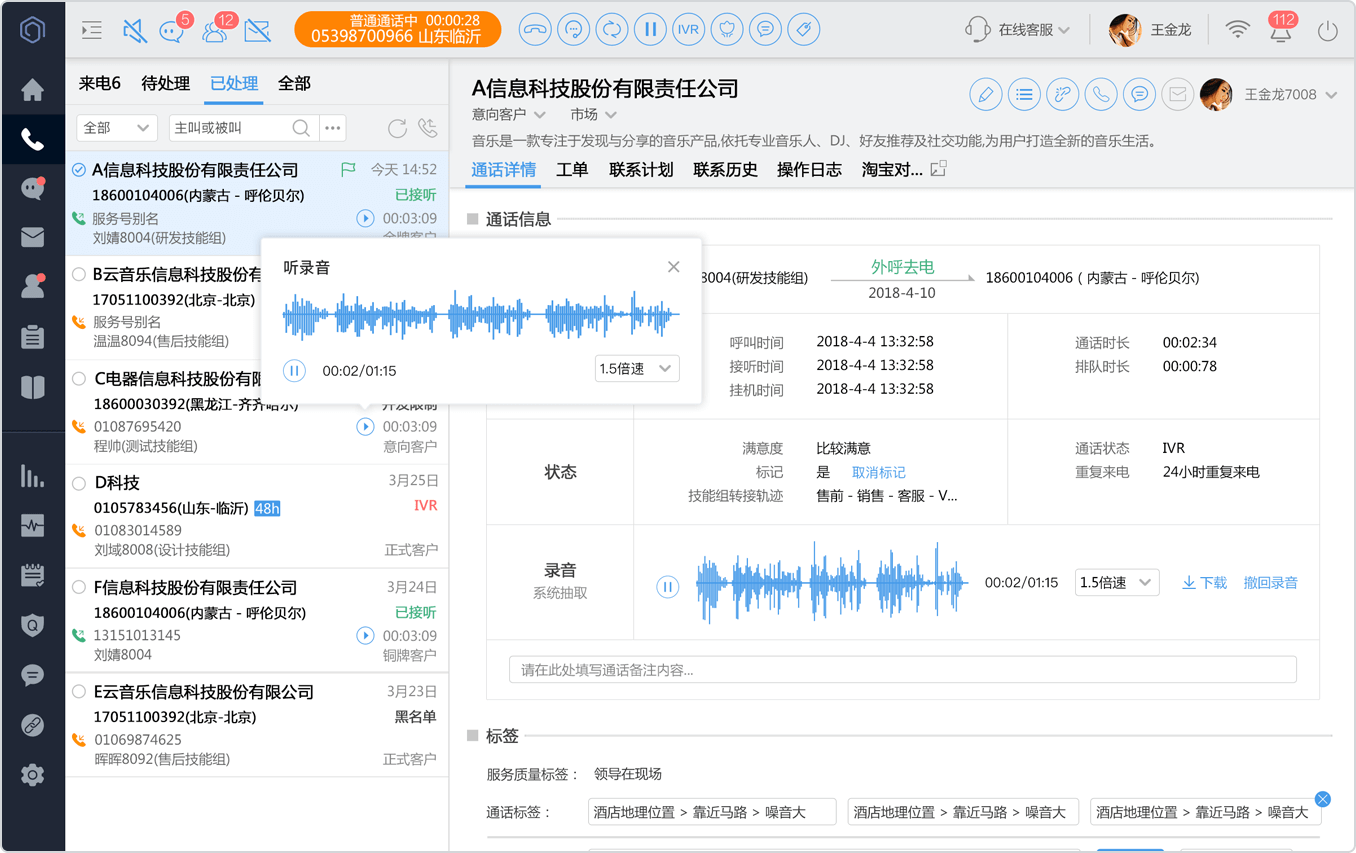Click the 取消标记 link

point(878,472)
